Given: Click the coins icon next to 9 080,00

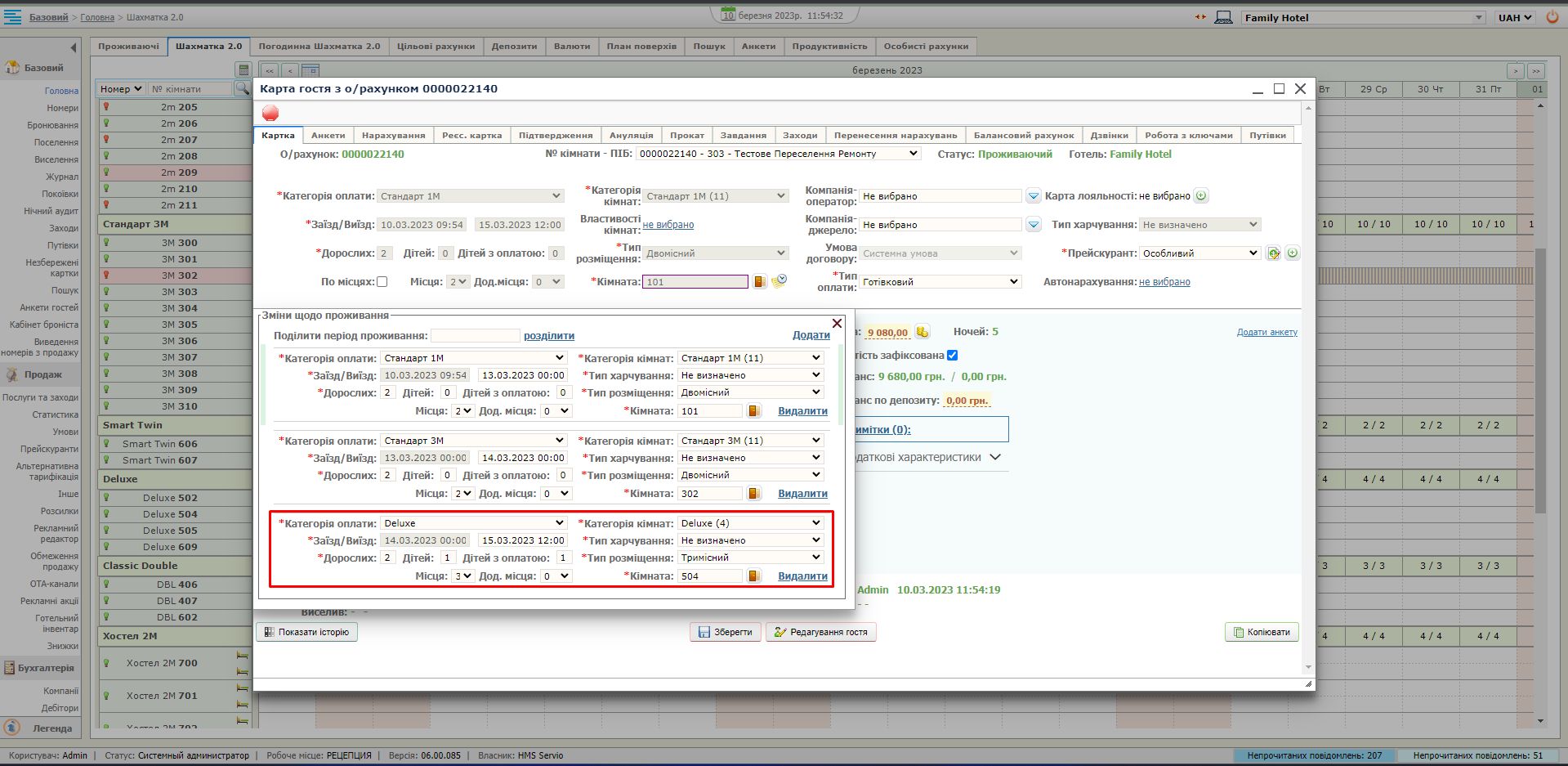Looking at the screenshot, I should [922, 332].
